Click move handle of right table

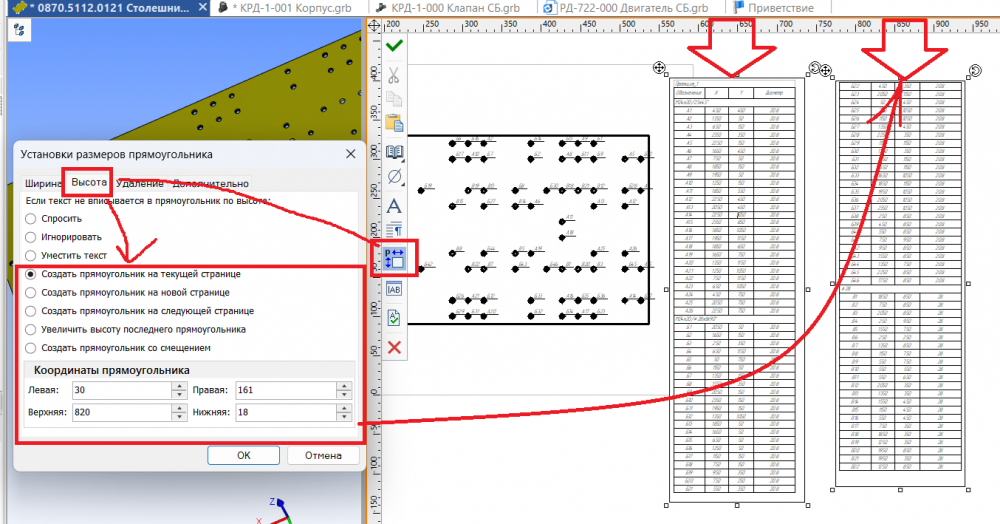coord(826,70)
